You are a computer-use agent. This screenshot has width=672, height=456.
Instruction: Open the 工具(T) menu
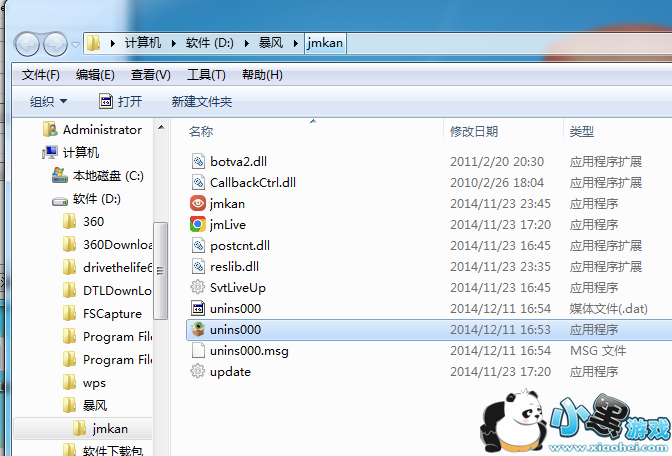[206, 75]
